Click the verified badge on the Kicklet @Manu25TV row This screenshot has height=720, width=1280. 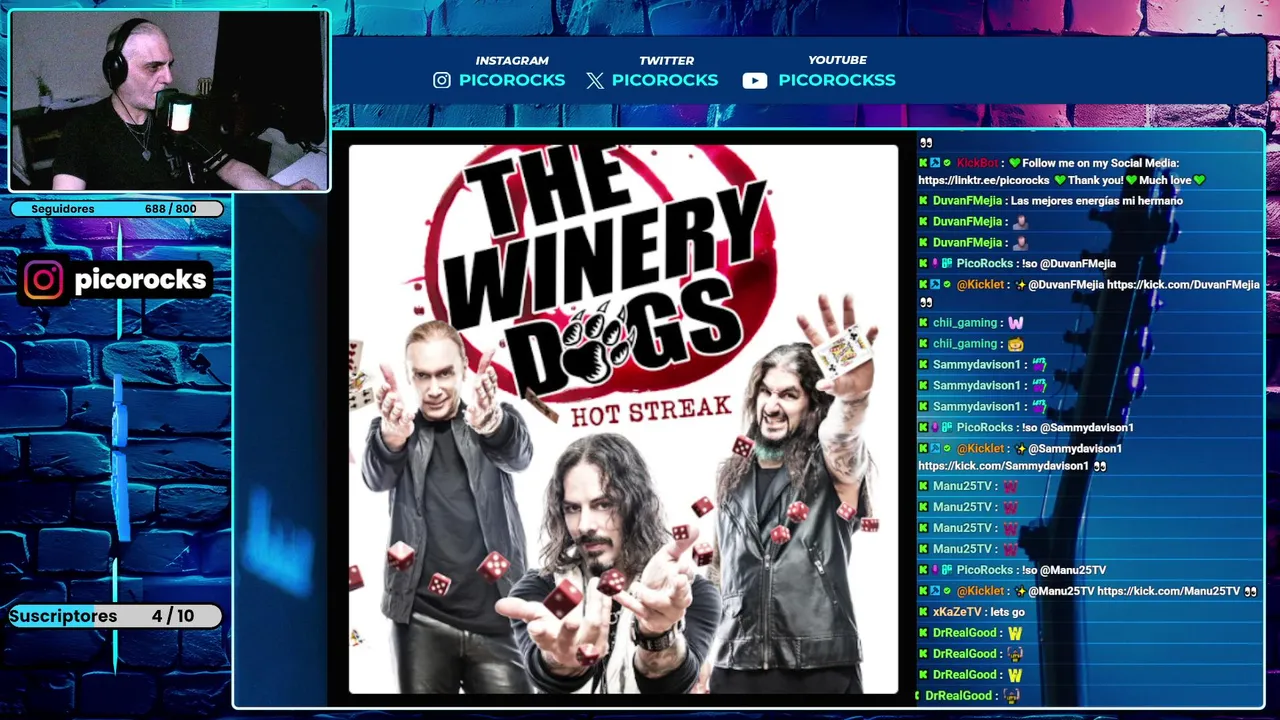(946, 591)
